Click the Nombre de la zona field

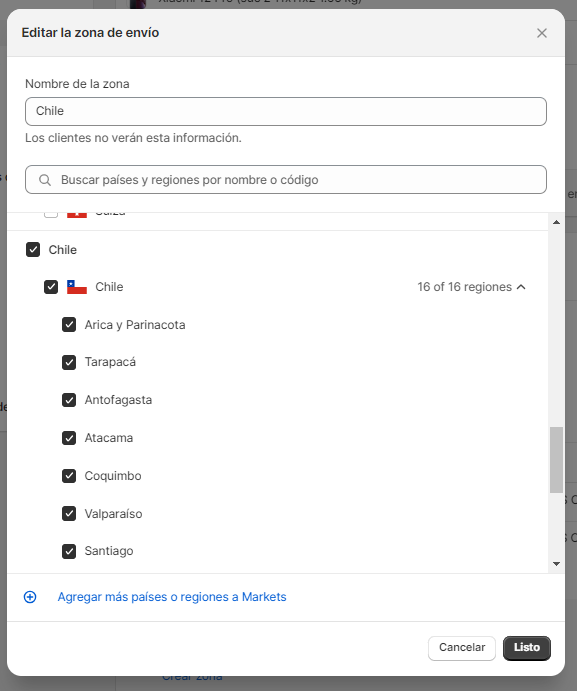coord(286,111)
